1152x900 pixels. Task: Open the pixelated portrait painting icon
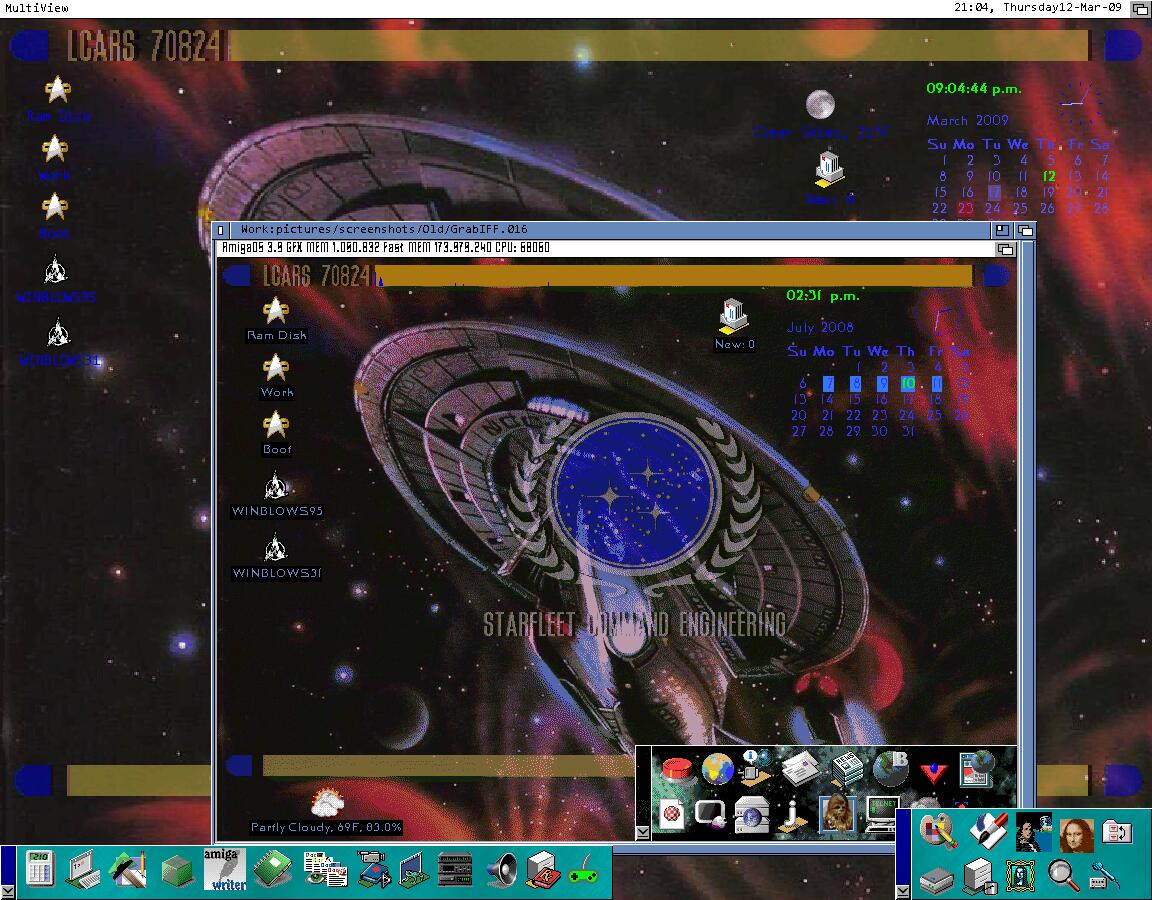coord(1034,832)
